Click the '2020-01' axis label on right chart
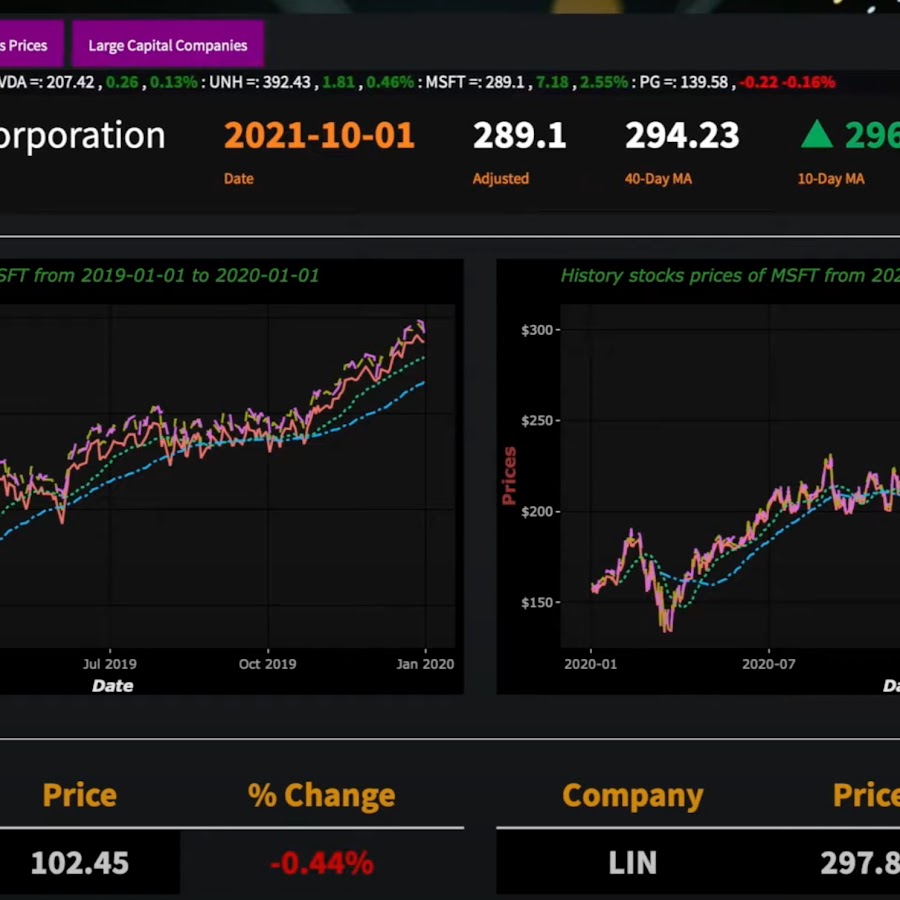Screen dimensions: 900x900 (590, 664)
